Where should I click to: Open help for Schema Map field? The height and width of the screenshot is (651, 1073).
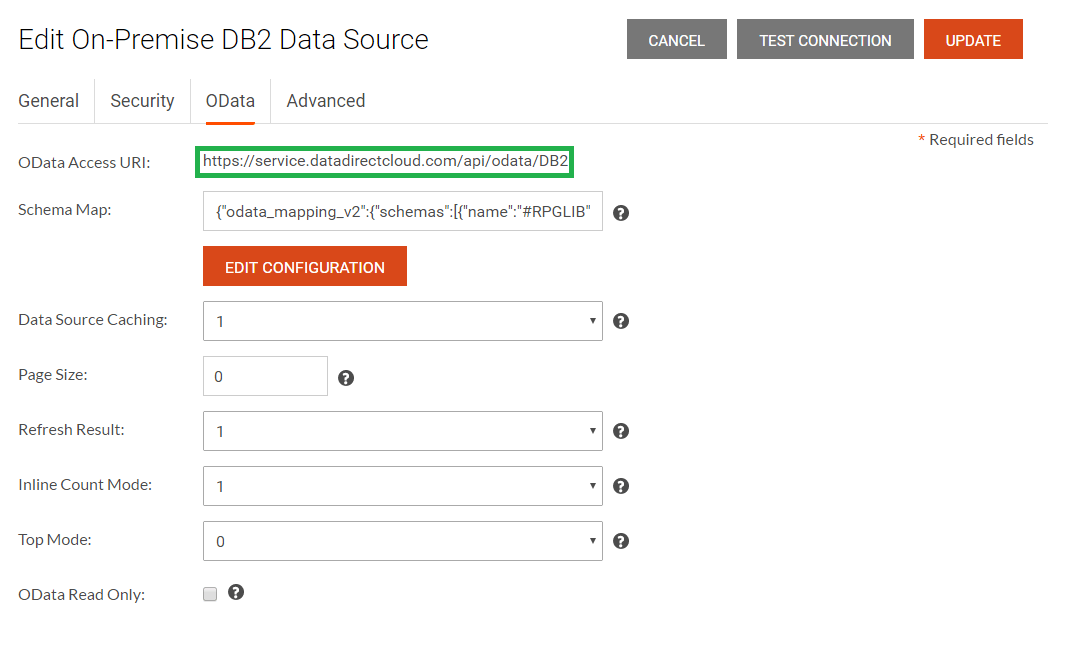[x=621, y=213]
